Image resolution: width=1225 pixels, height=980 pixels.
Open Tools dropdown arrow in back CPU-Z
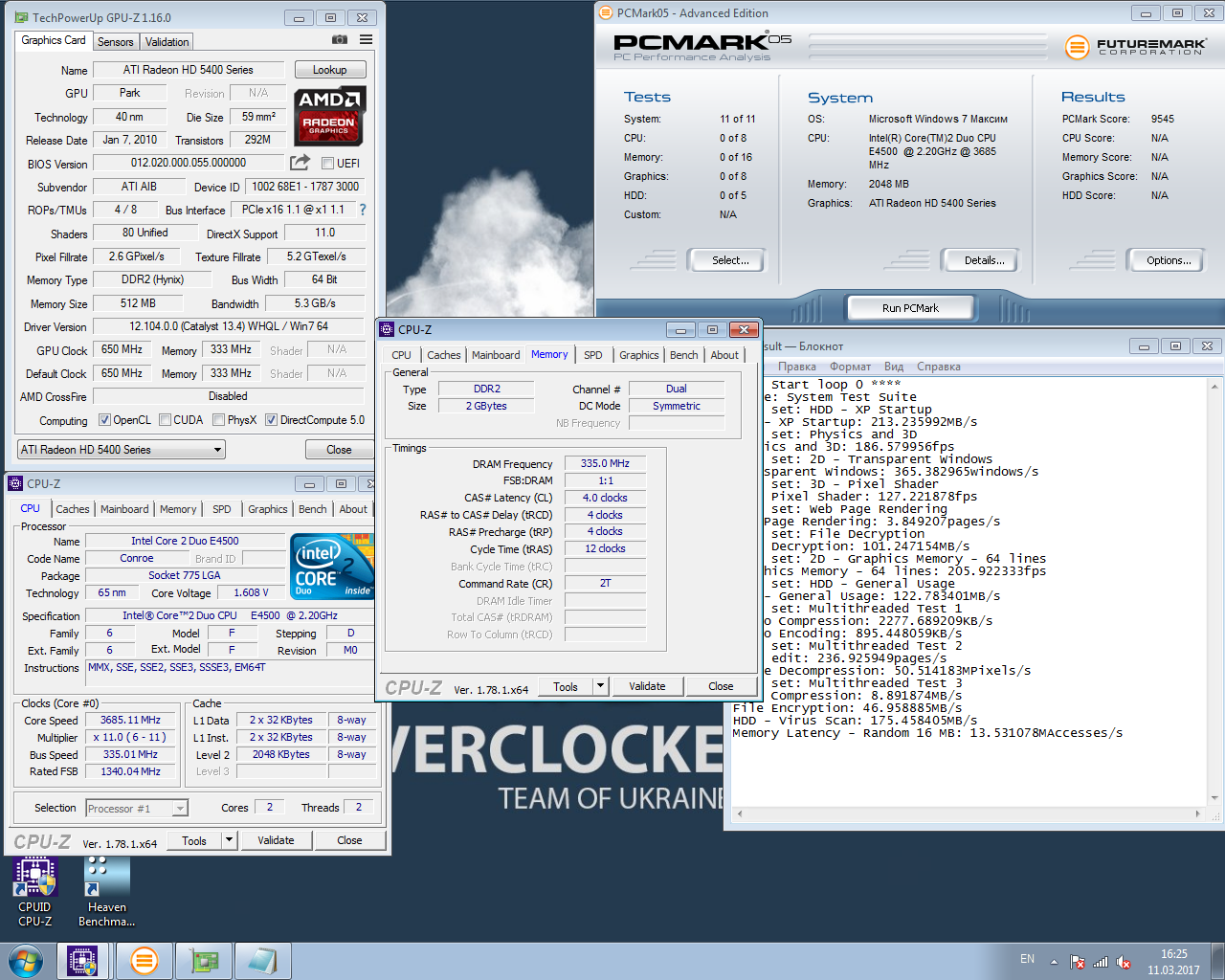(229, 840)
